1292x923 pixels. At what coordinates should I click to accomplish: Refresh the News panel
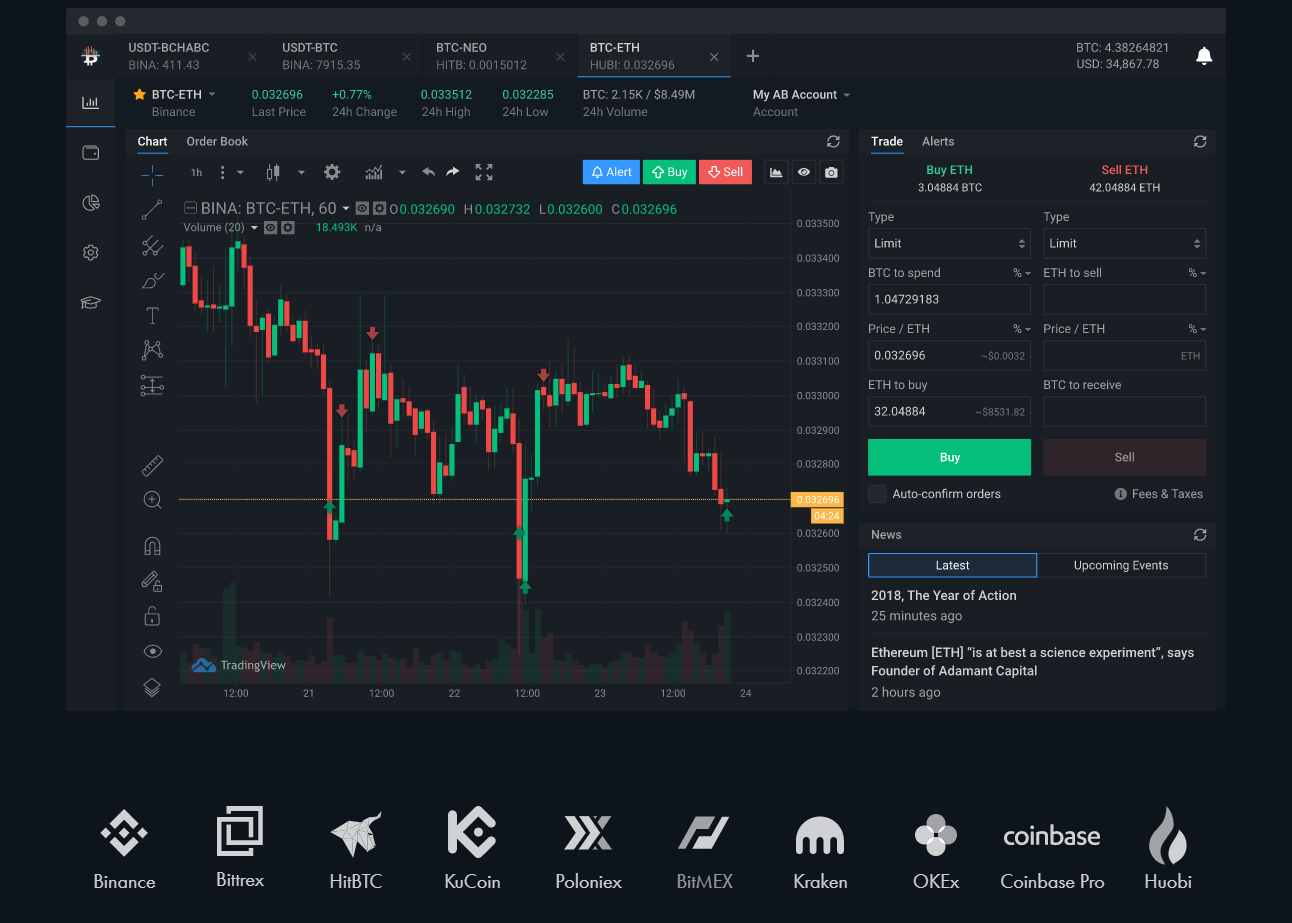(x=1200, y=535)
